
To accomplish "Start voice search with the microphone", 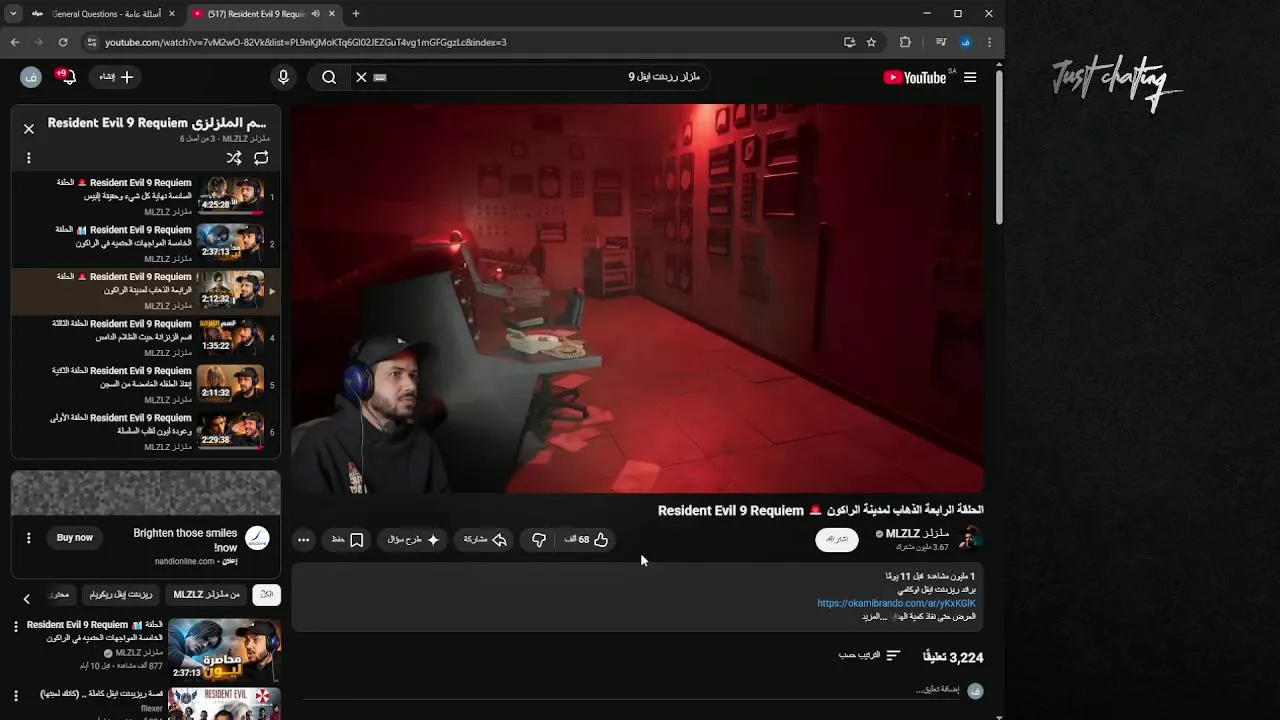I will pos(283,77).
